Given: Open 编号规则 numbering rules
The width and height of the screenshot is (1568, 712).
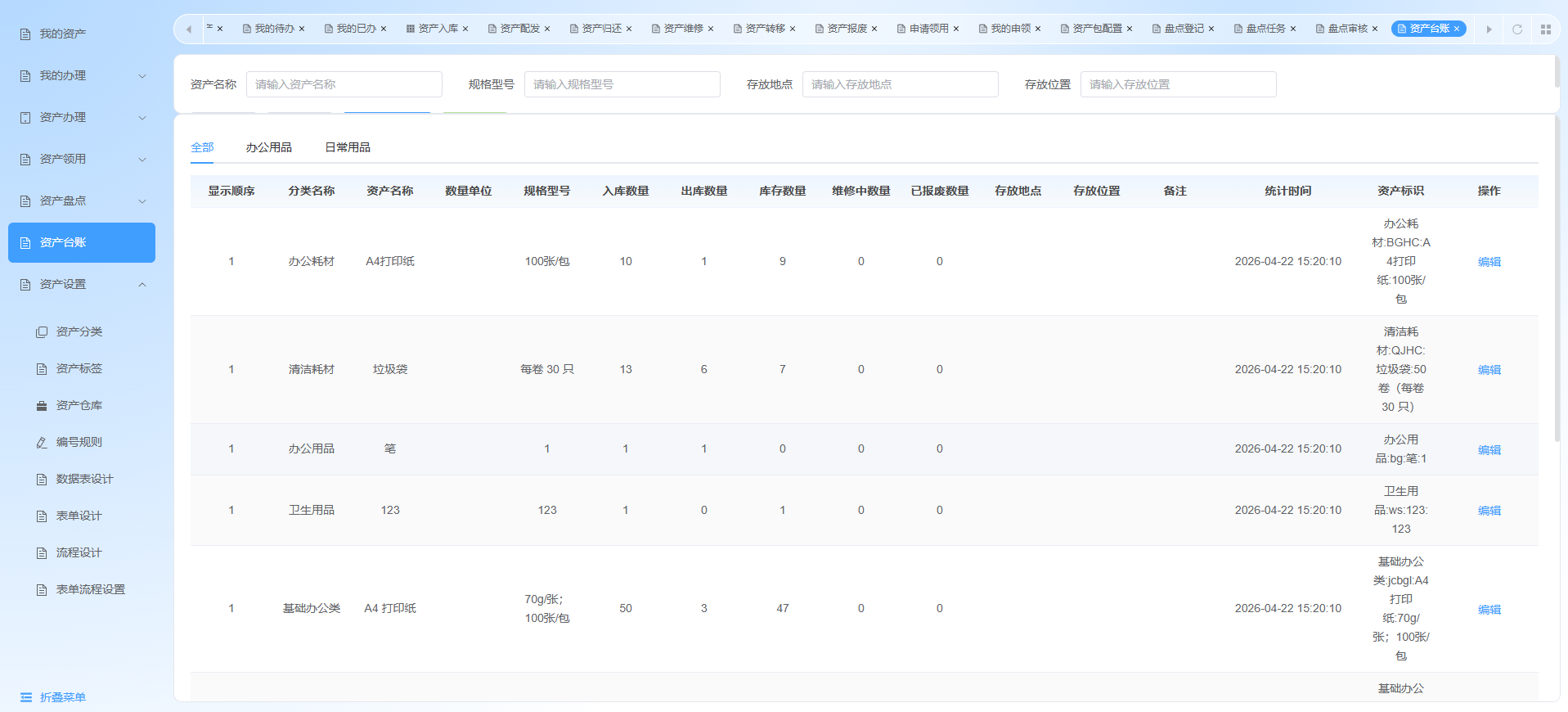Looking at the screenshot, I should click(x=79, y=443).
